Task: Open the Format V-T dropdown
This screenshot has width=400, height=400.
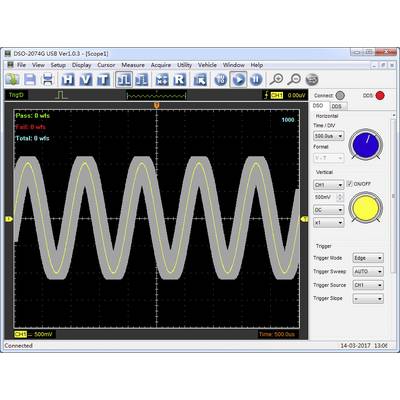Action: coord(329,158)
